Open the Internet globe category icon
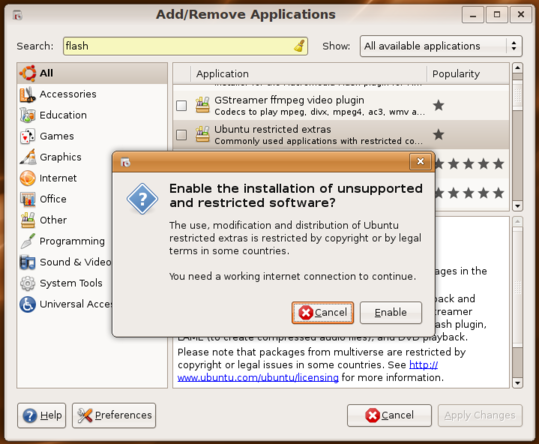The height and width of the screenshot is (444, 539). (x=28, y=178)
